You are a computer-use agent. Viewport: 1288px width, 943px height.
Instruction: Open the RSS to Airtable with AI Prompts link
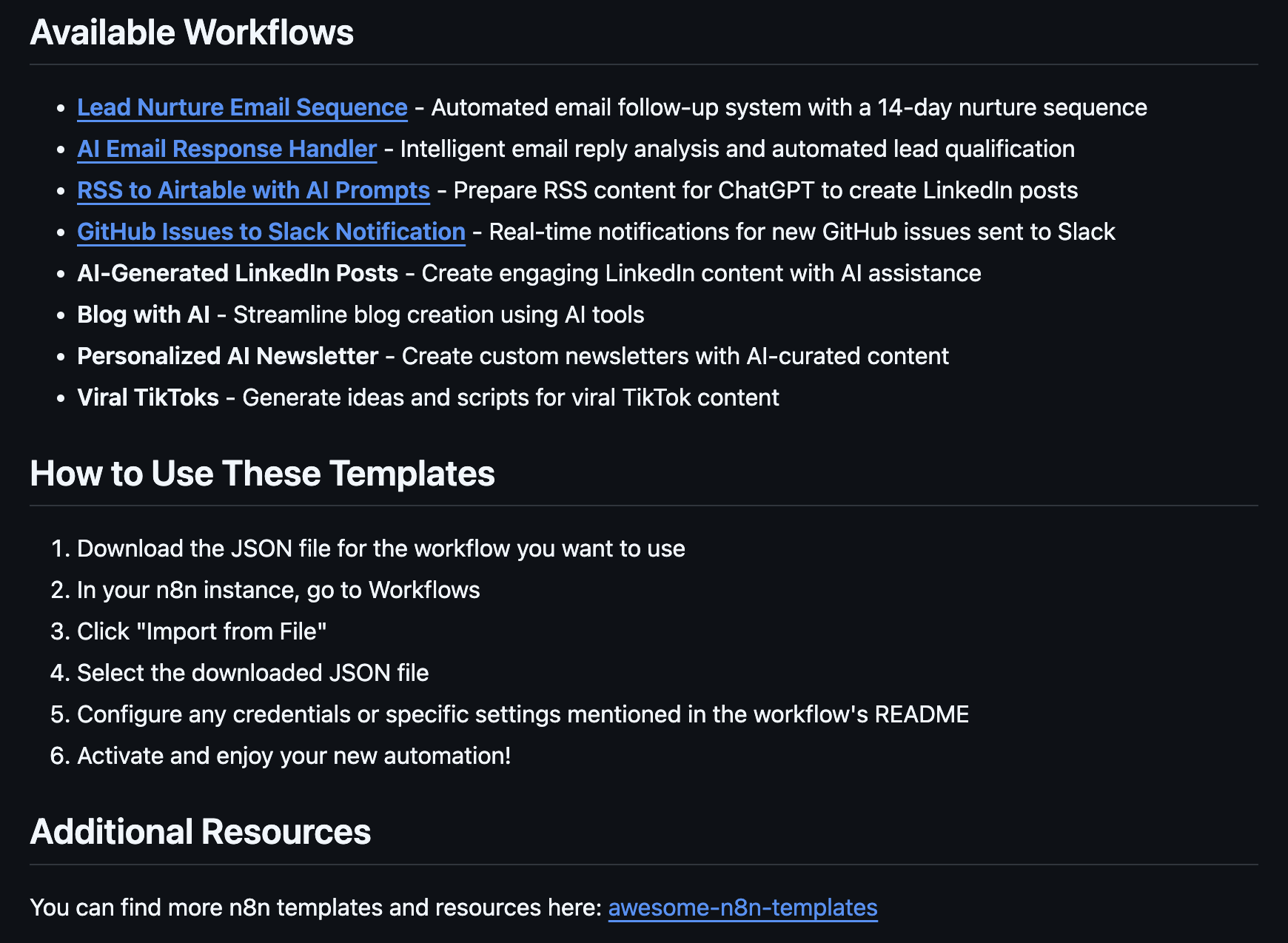(252, 190)
